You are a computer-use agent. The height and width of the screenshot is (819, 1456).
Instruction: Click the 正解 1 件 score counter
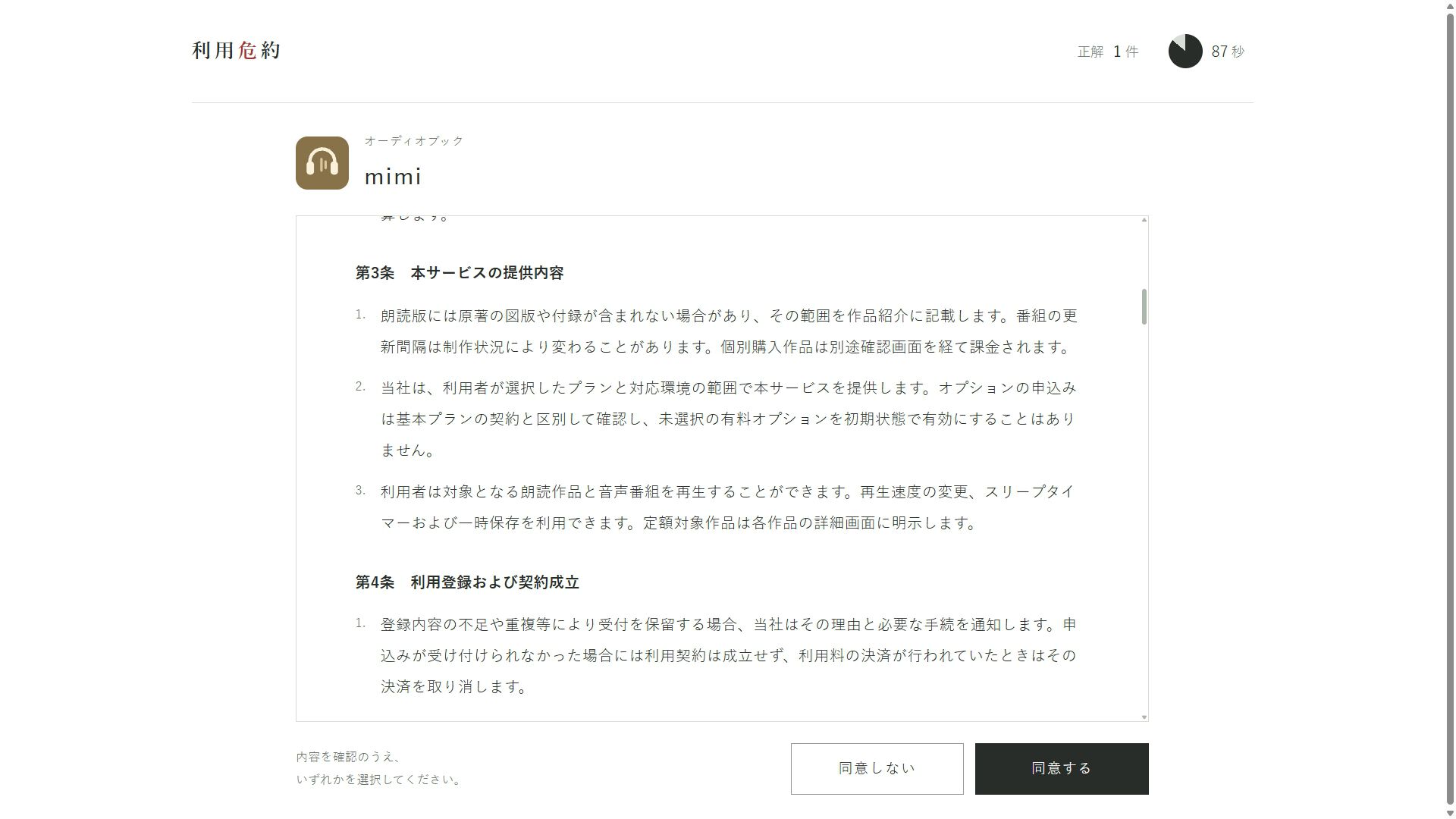coord(1108,52)
